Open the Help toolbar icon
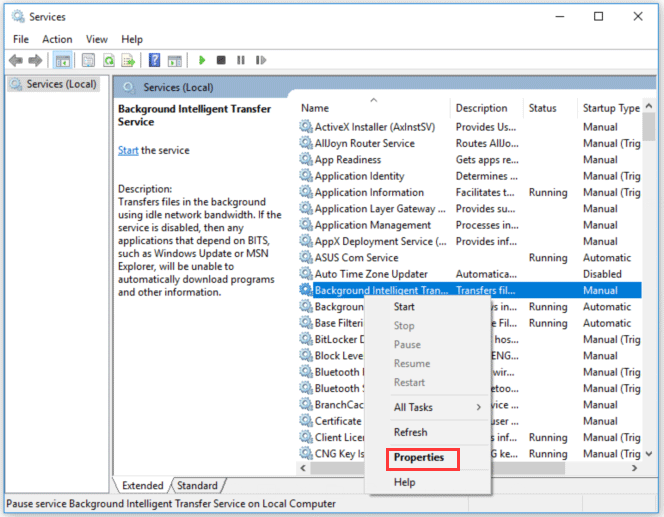Image resolution: width=664 pixels, height=517 pixels. 155,60
